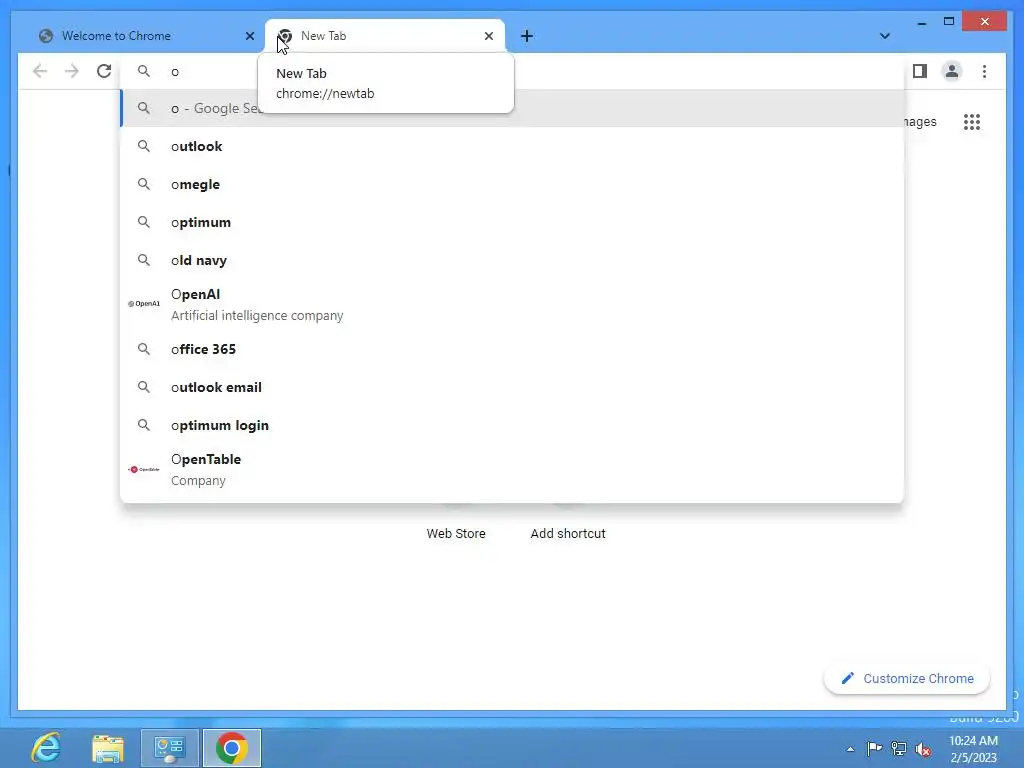Go back with the back arrow
Viewport: 1024px width, 768px height.
[40, 71]
